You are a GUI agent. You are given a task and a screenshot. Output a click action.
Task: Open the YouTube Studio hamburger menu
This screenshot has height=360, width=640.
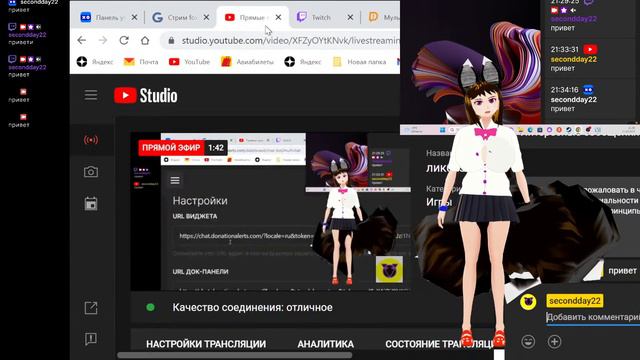91,95
